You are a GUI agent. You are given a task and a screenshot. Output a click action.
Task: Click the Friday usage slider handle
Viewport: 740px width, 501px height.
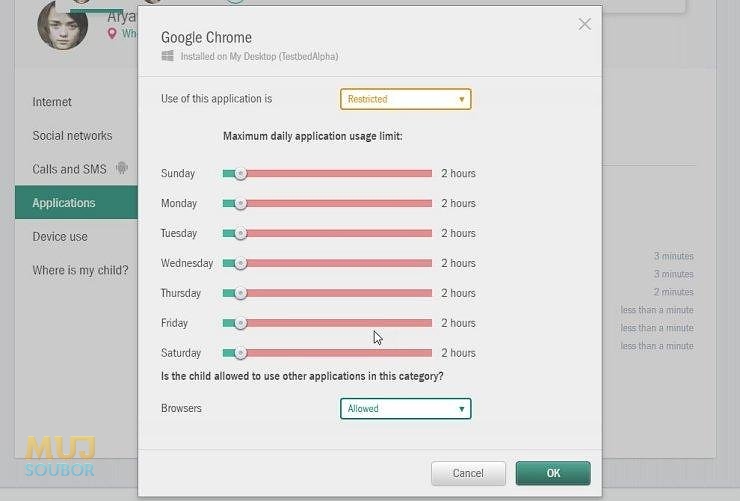[x=240, y=323]
